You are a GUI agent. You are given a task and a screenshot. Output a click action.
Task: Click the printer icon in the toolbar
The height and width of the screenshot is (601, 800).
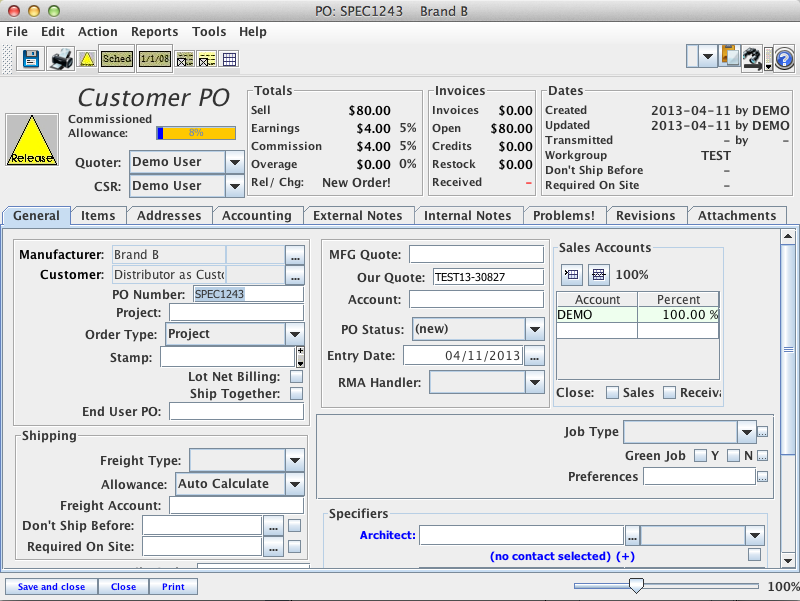click(x=61, y=59)
